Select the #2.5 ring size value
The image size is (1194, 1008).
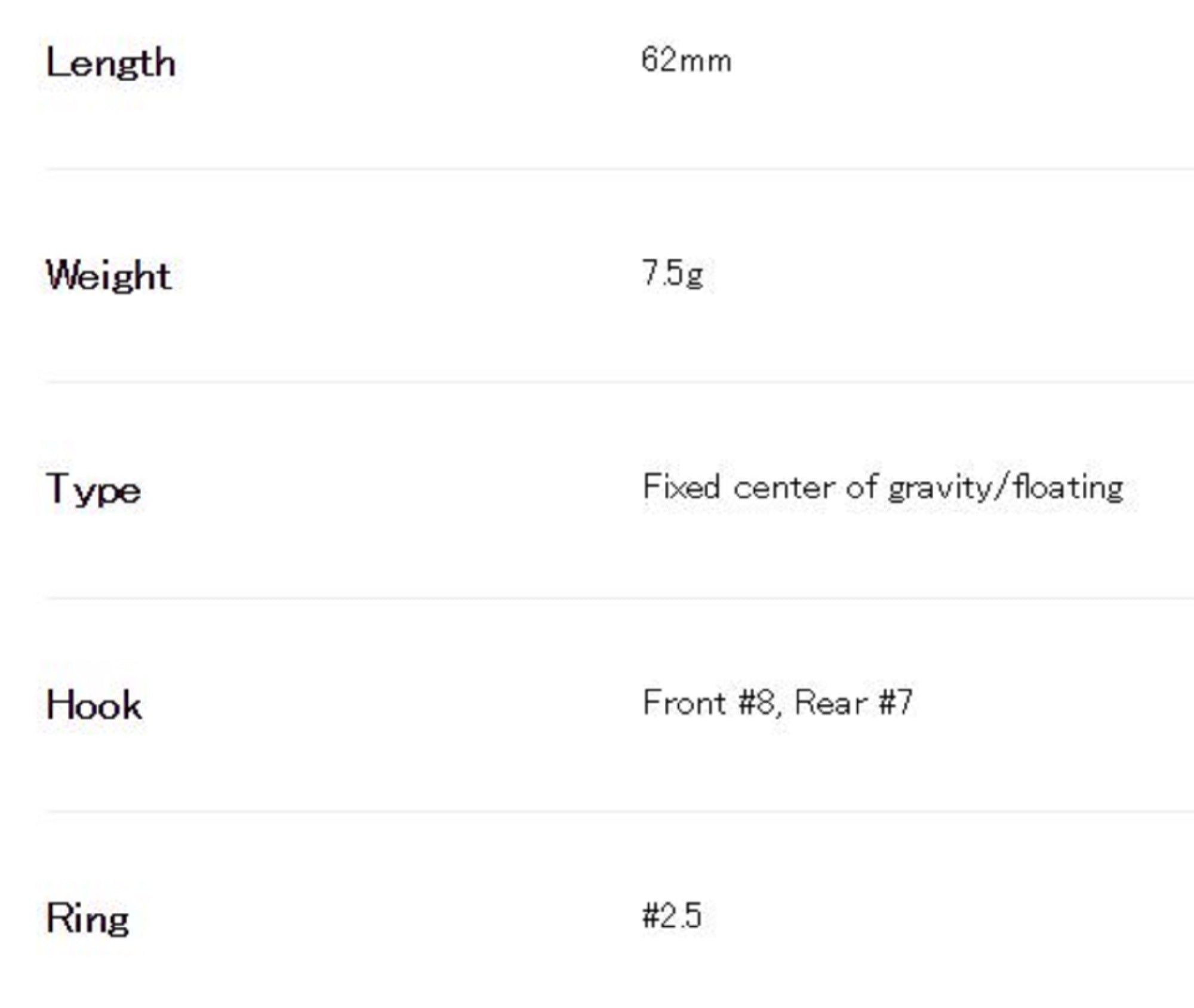pyautogui.click(x=672, y=916)
